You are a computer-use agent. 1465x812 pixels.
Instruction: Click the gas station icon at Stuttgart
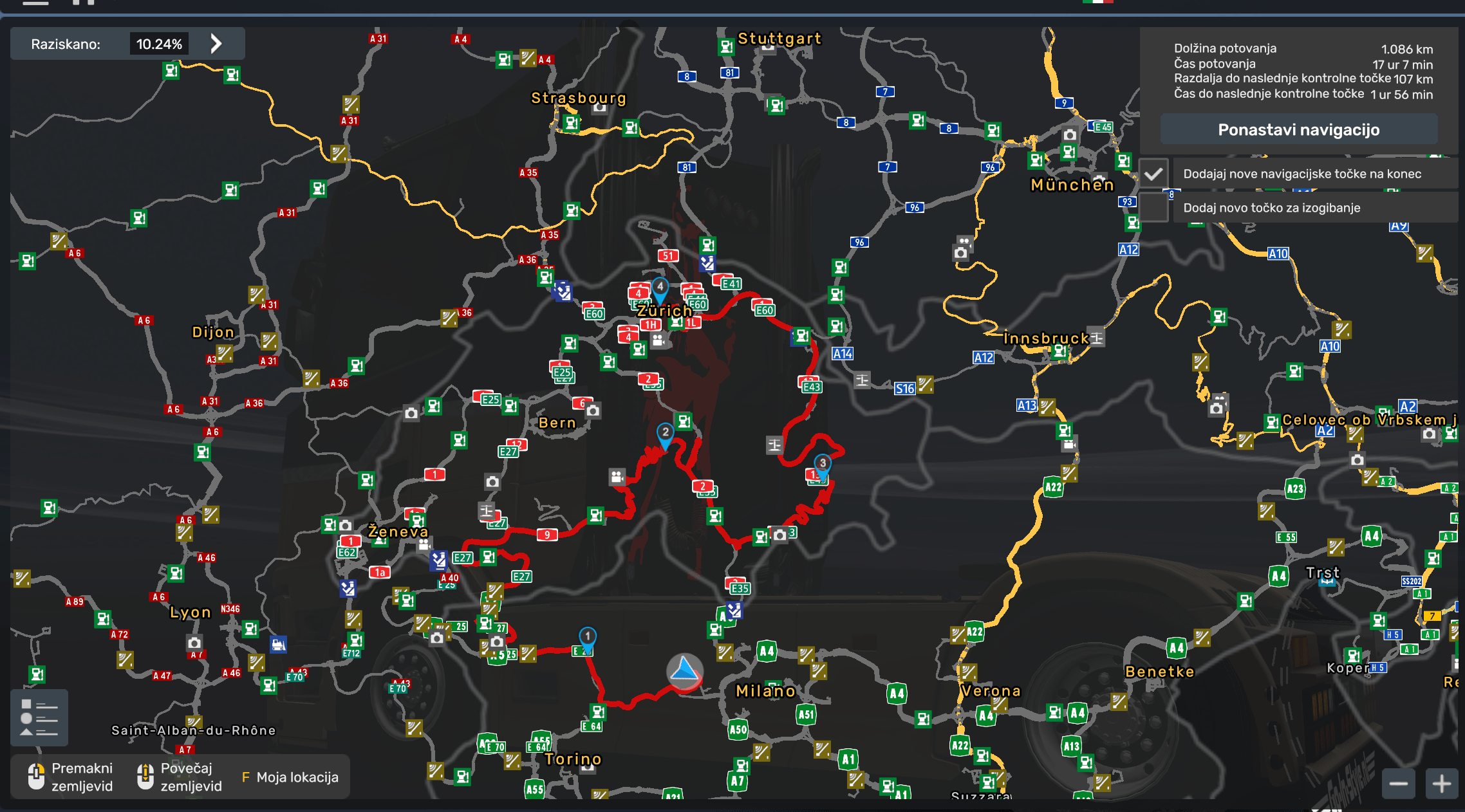[x=726, y=46]
